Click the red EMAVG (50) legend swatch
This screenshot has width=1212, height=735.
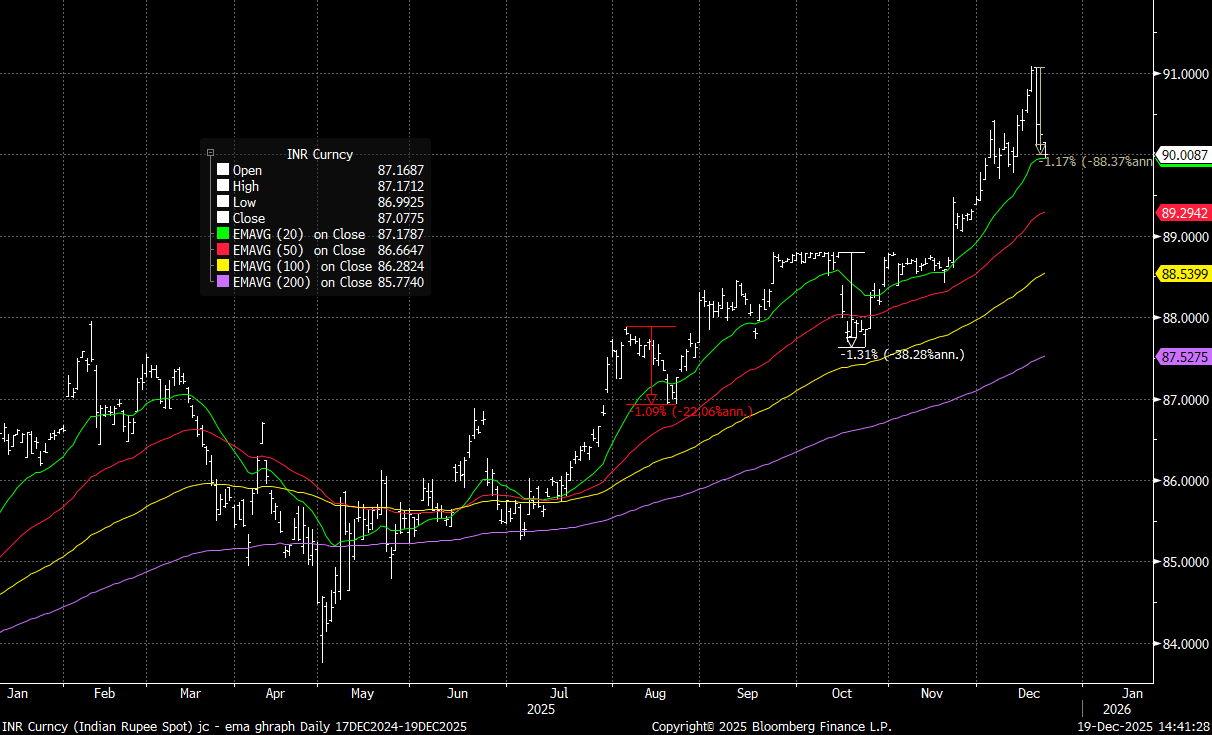tap(223, 251)
